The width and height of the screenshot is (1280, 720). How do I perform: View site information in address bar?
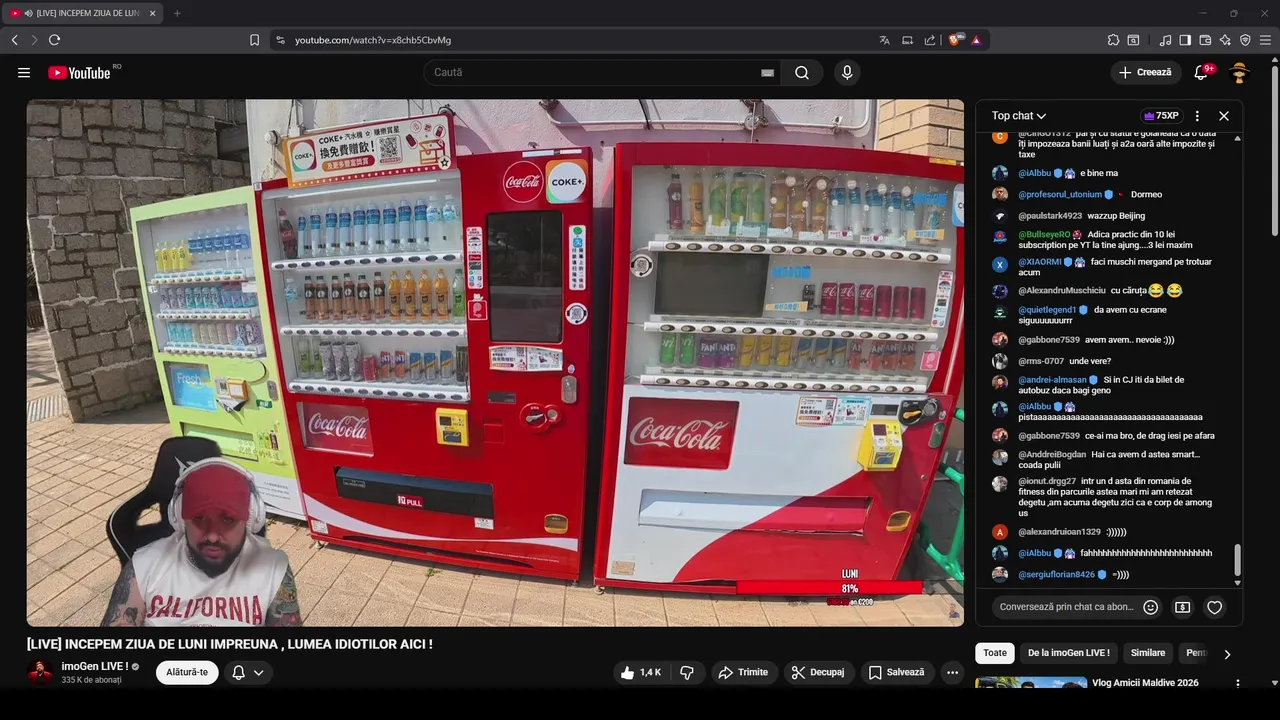click(x=280, y=40)
